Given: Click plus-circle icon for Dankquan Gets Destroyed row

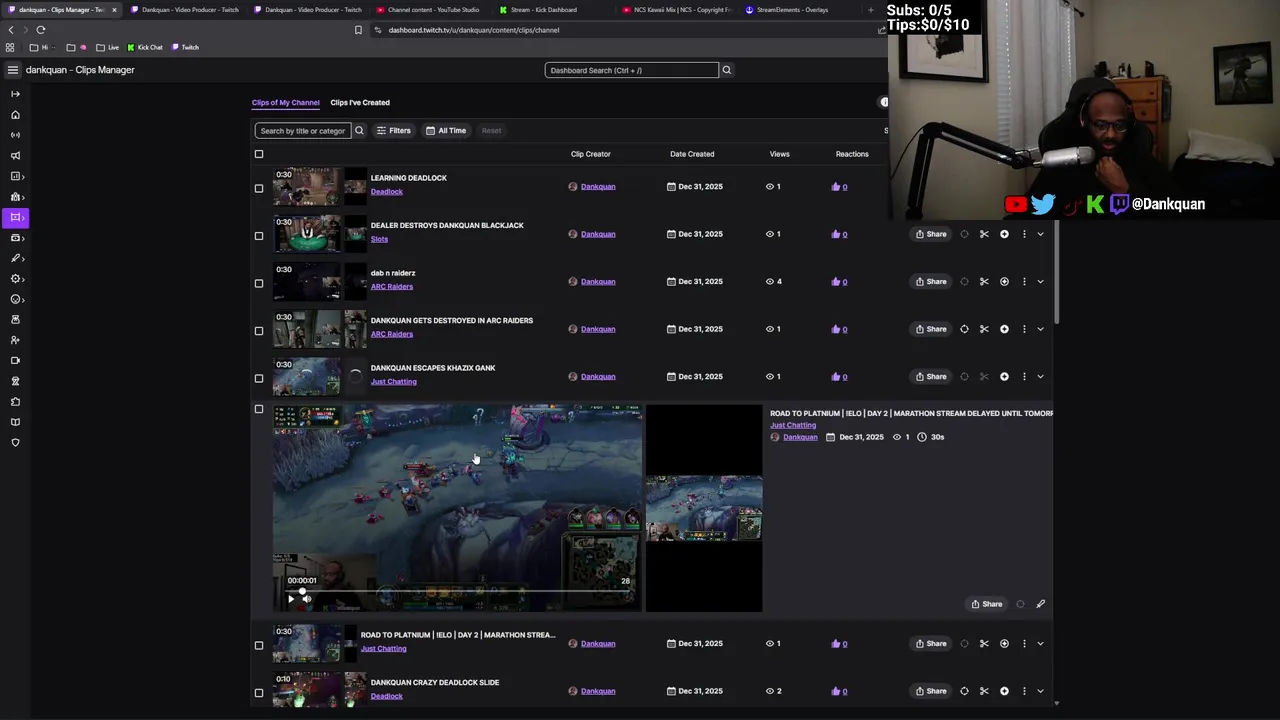Looking at the screenshot, I should [x=1004, y=329].
